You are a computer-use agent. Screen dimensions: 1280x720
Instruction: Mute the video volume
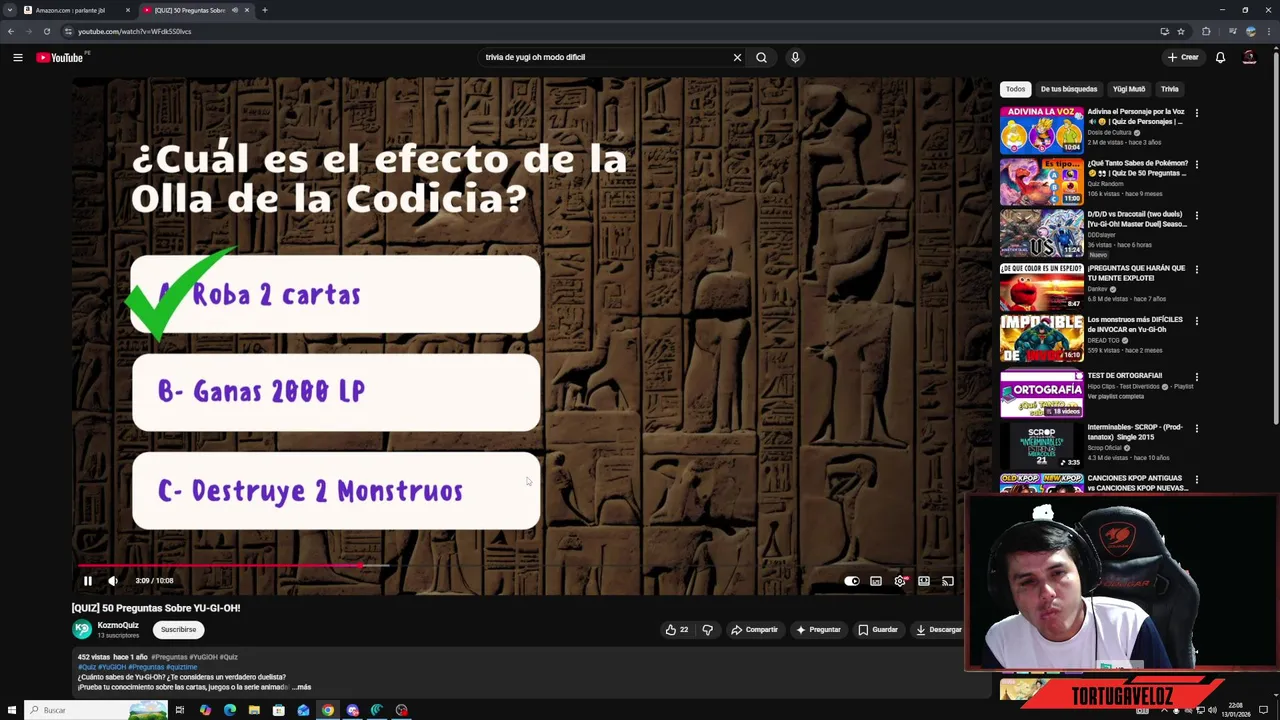113,580
